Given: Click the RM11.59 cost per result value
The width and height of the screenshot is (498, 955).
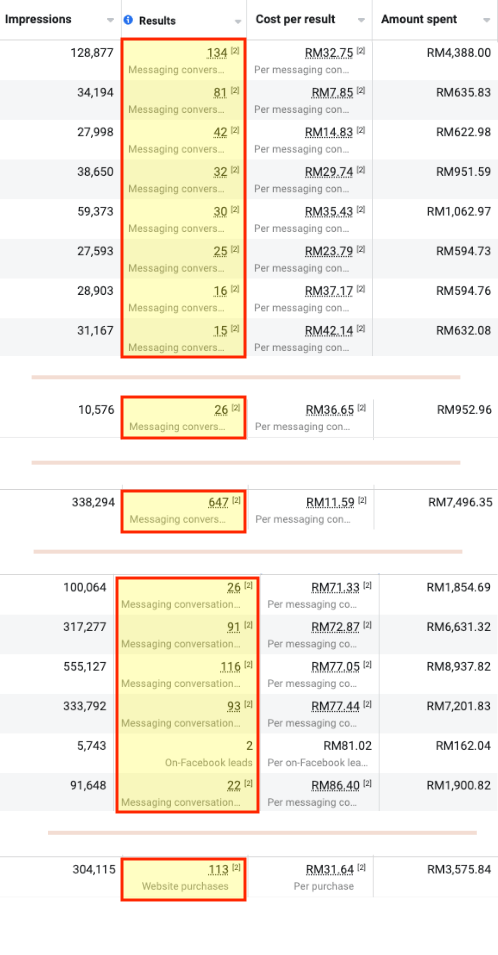Looking at the screenshot, I should pyautogui.click(x=330, y=502).
